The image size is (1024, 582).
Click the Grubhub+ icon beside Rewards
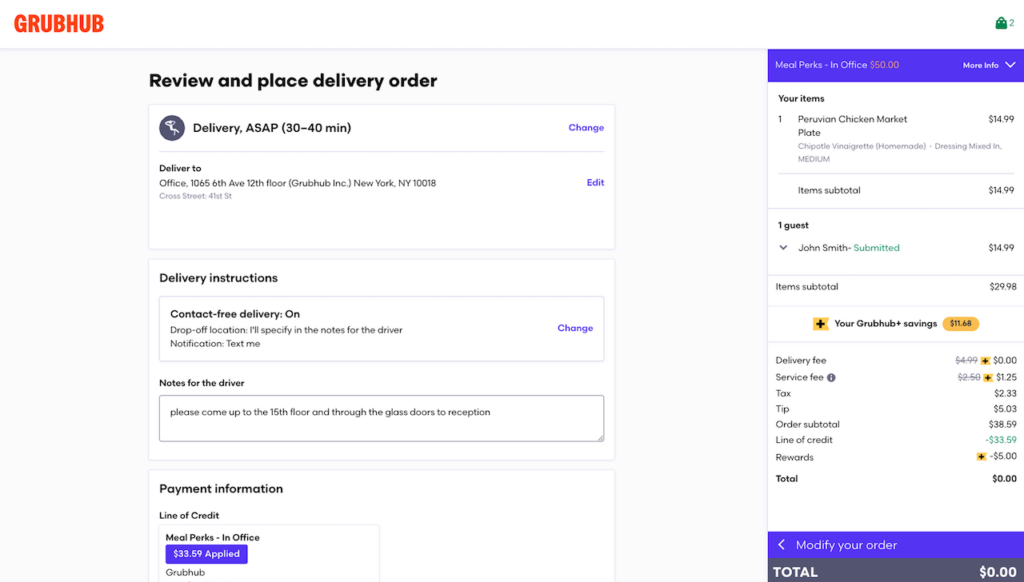coord(981,457)
